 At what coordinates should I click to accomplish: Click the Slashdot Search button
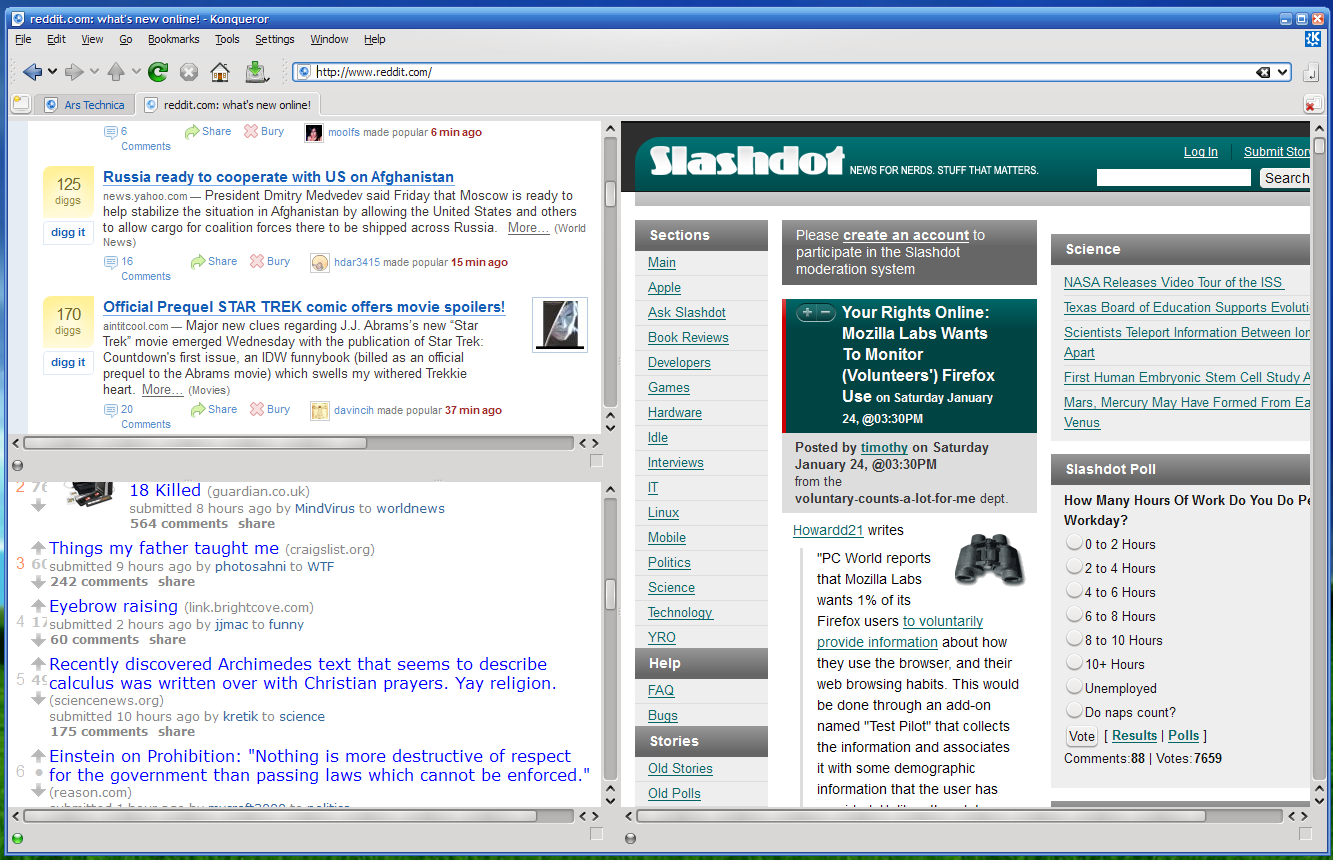(1285, 178)
